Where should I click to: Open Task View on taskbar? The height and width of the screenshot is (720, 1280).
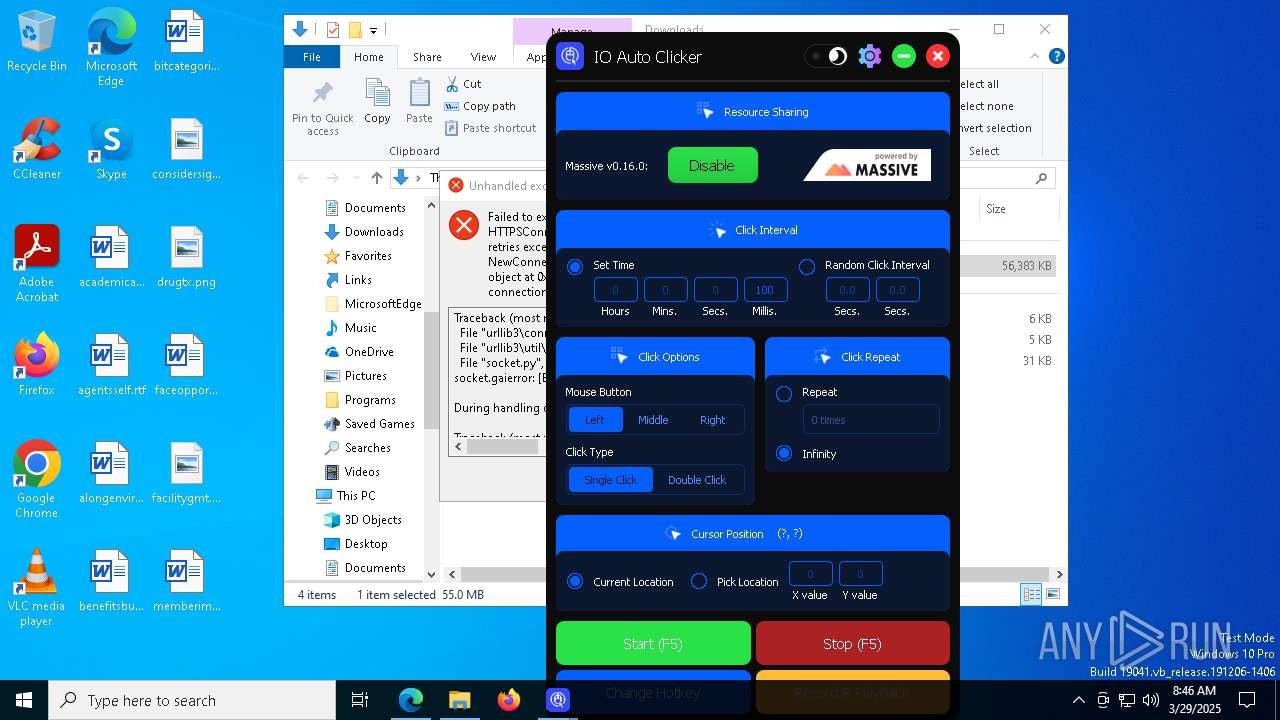[x=360, y=700]
